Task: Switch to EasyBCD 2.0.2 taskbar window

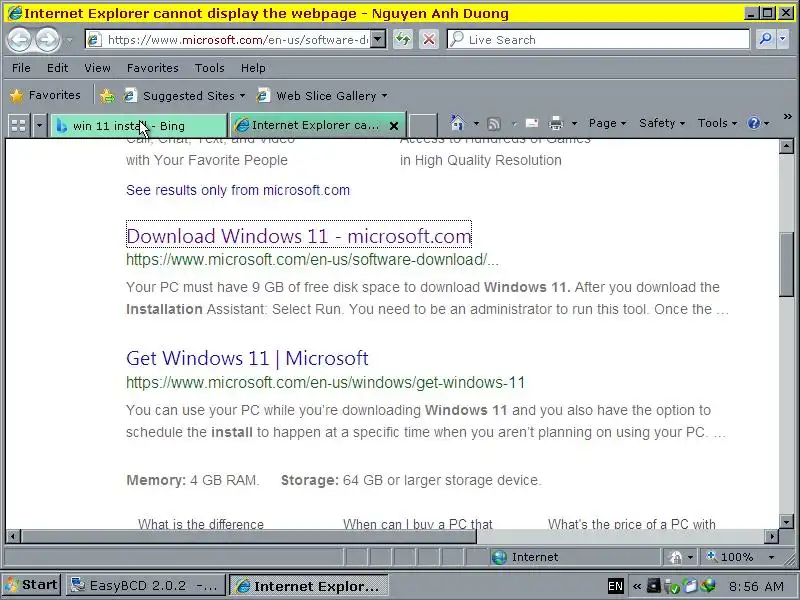Action: click(x=145, y=586)
